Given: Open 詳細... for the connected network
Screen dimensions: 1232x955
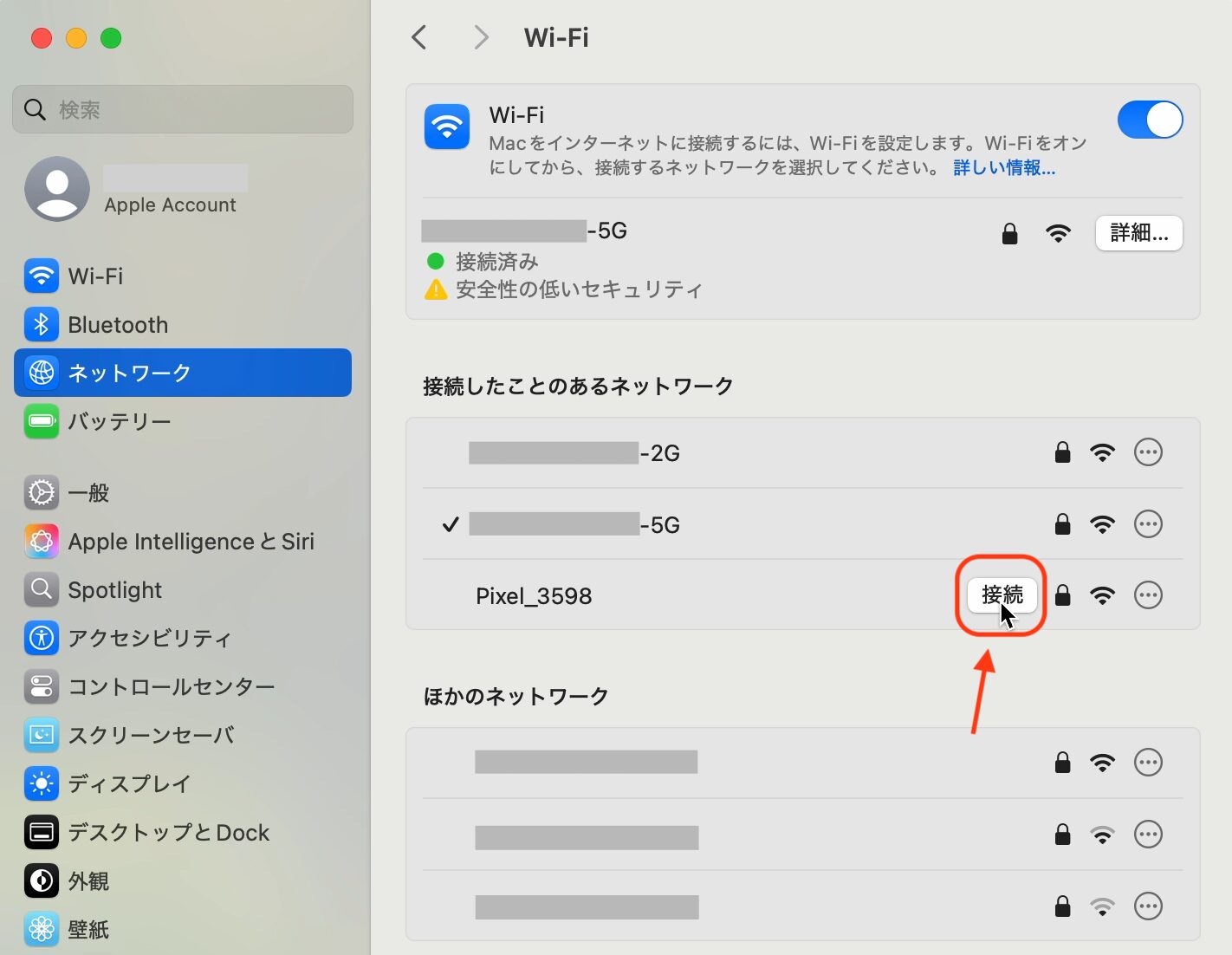Looking at the screenshot, I should 1138,233.
